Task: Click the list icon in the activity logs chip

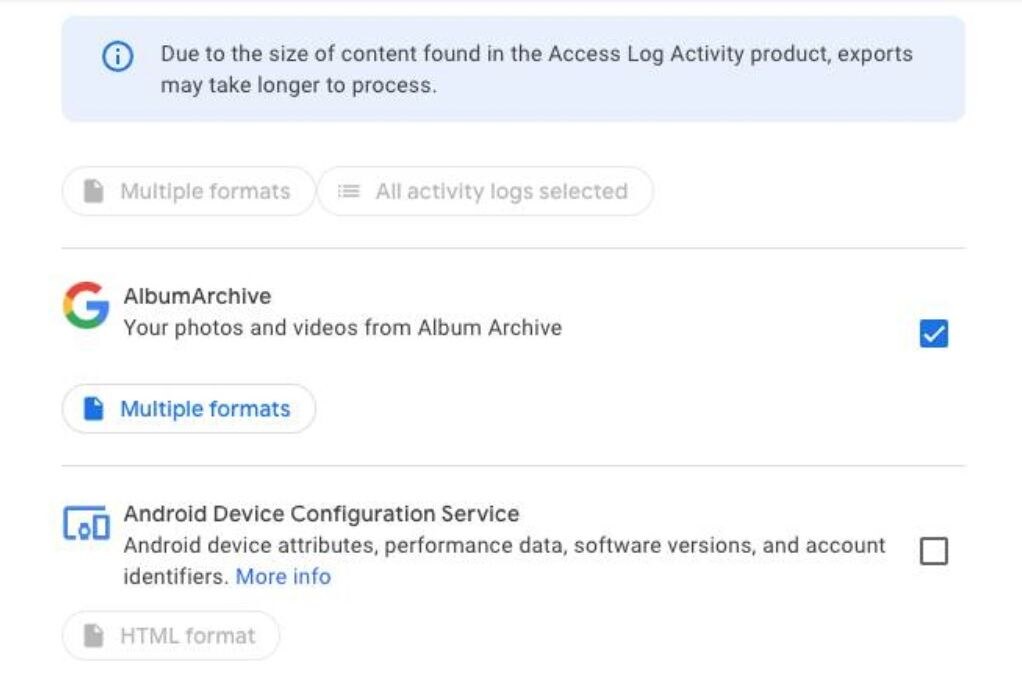Action: click(x=348, y=191)
